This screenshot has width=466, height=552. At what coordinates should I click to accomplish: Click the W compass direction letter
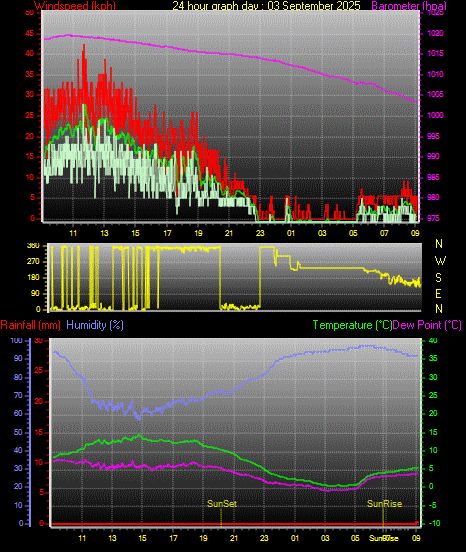click(x=440, y=261)
